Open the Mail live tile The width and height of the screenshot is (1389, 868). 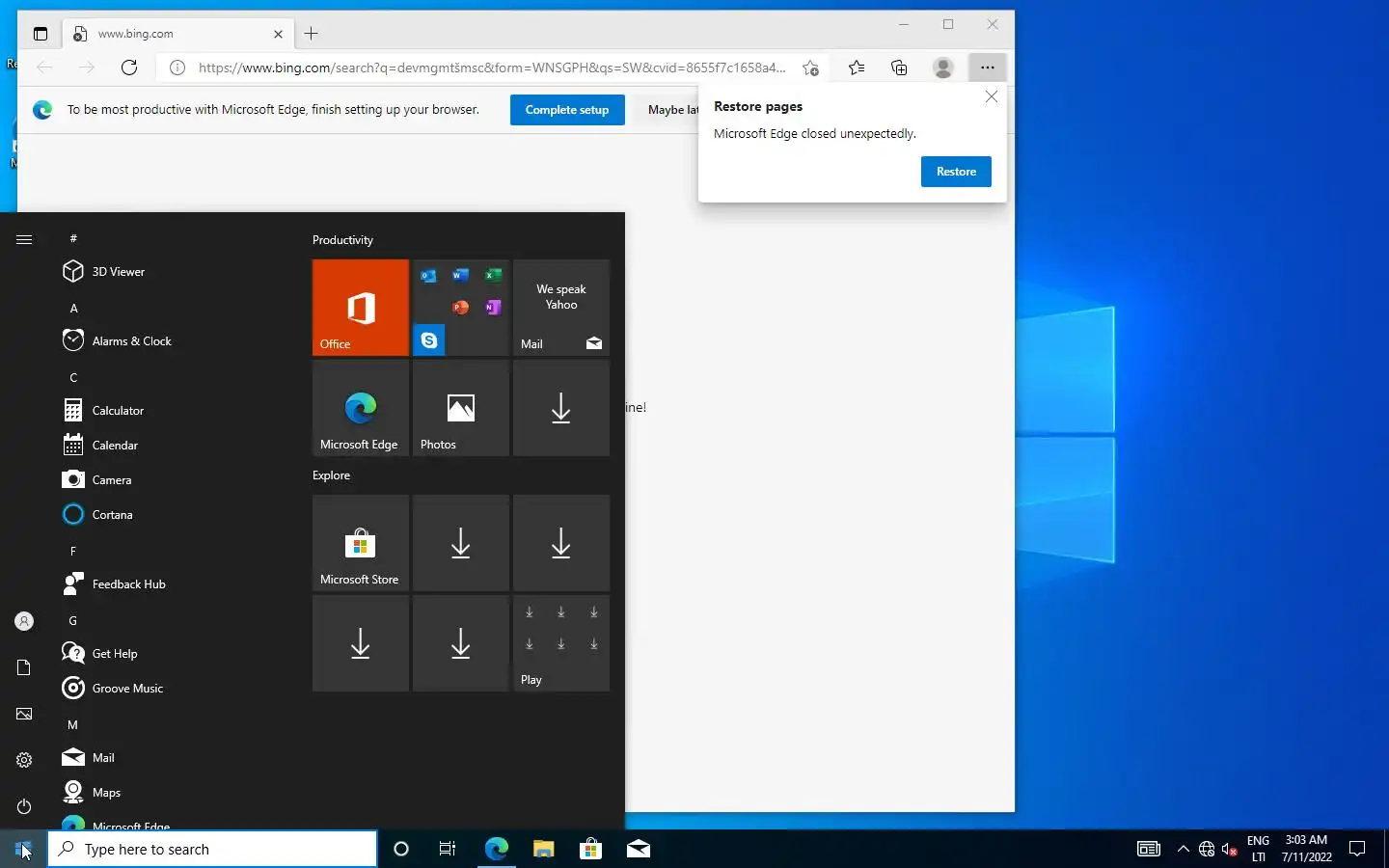click(561, 308)
